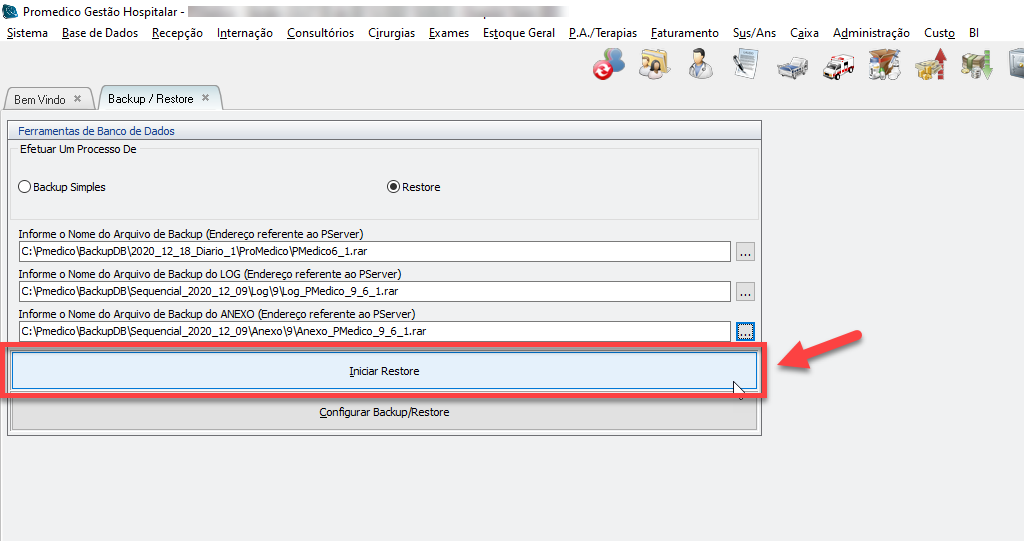Click the hospital bed icon
The image size is (1024, 541).
792,66
